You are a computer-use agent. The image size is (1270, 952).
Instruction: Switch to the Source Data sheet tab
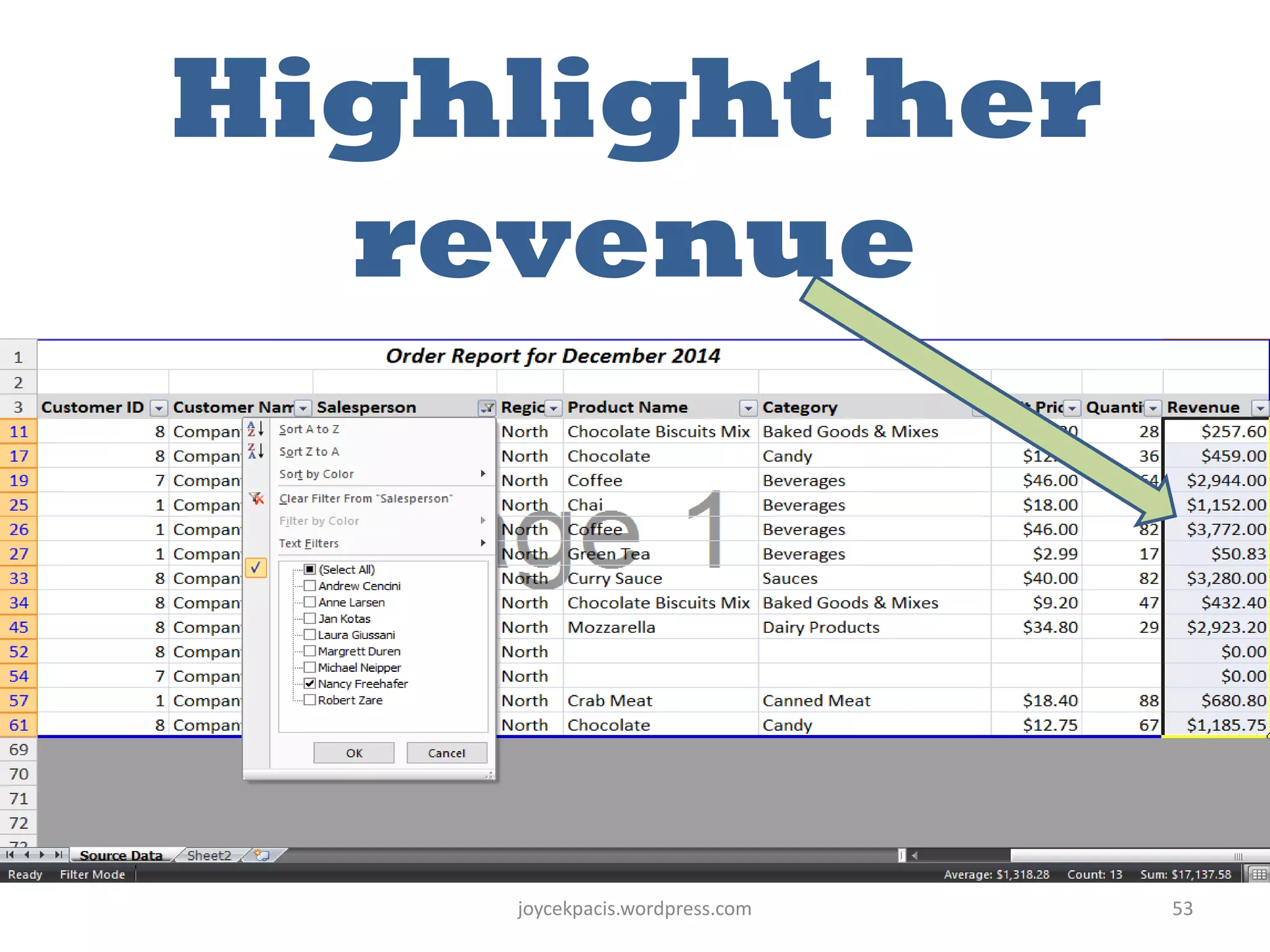tap(121, 855)
